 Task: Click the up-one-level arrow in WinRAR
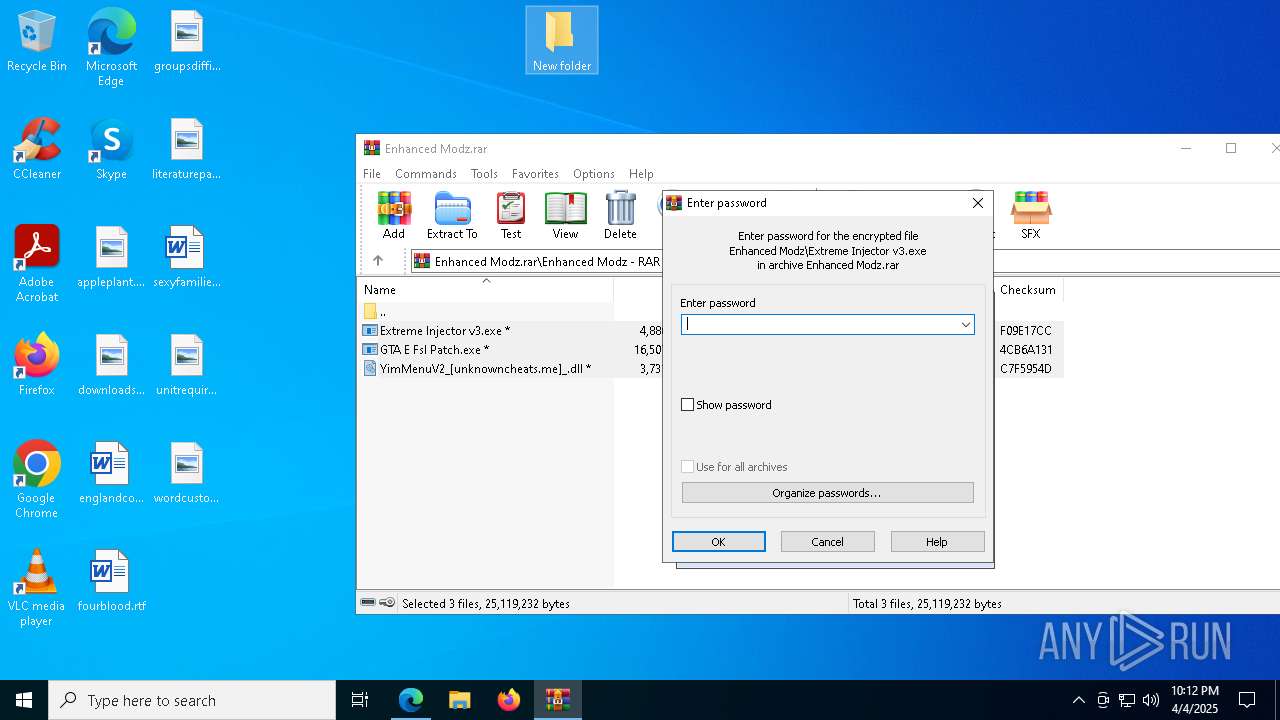point(378,261)
